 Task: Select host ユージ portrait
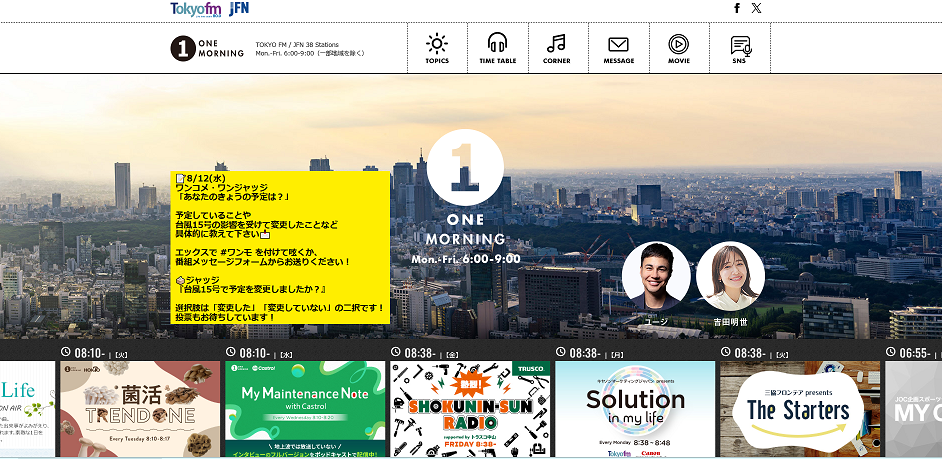coord(656,276)
